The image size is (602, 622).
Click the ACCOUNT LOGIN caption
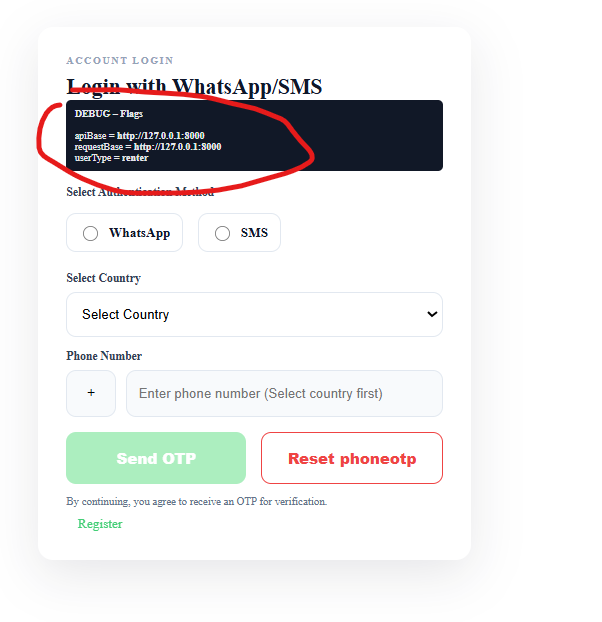119,61
